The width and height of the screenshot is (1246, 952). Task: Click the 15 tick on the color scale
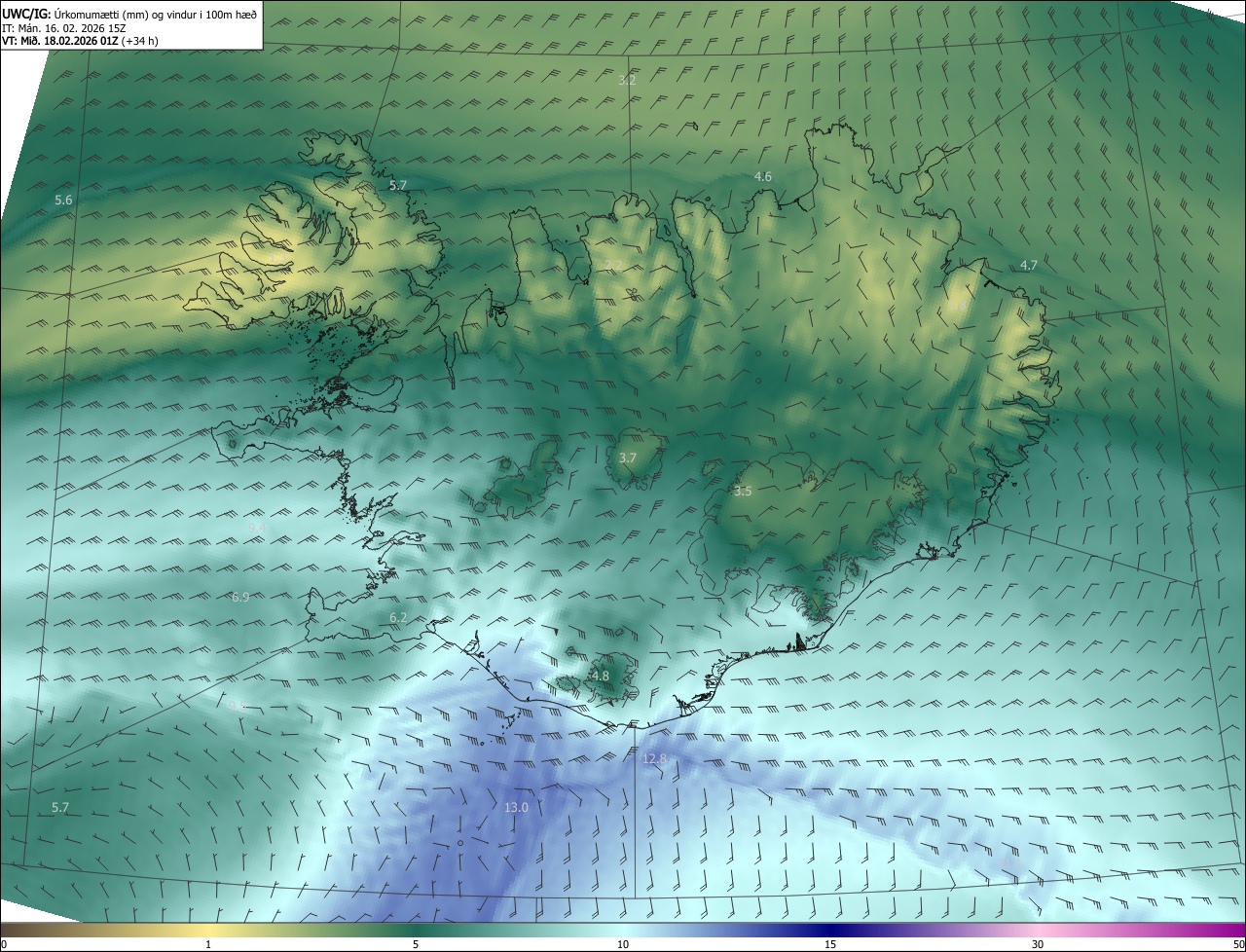(x=830, y=944)
